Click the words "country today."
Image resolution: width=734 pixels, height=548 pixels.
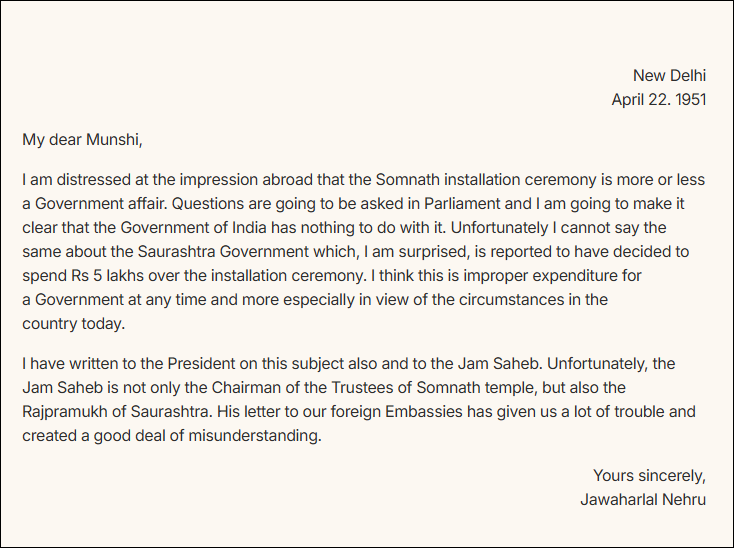coord(74,323)
